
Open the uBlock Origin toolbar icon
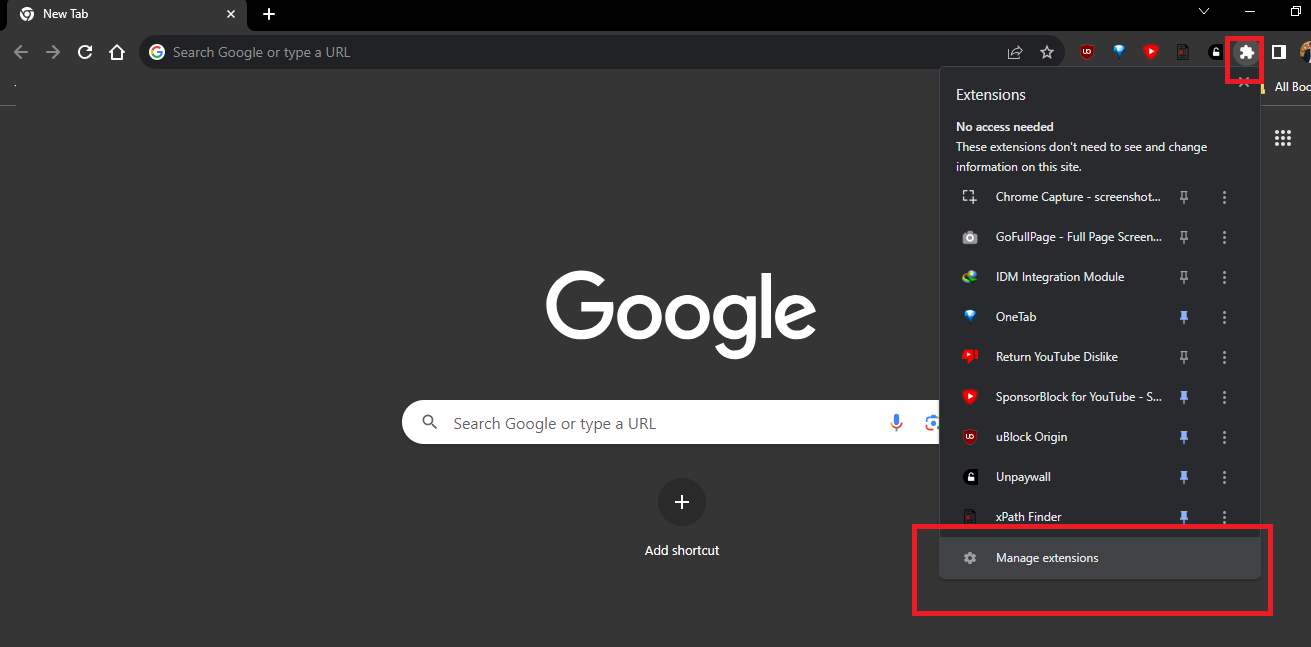point(1087,52)
